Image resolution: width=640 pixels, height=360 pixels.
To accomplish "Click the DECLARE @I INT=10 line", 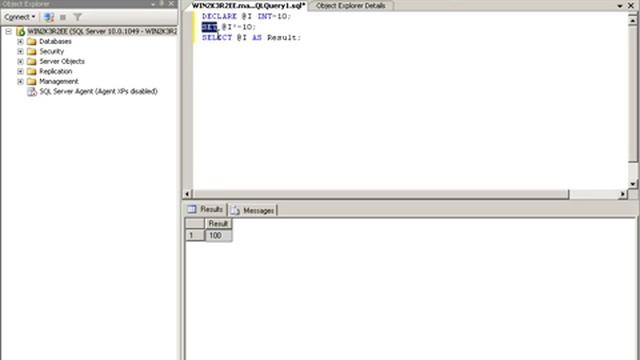I will [247, 16].
